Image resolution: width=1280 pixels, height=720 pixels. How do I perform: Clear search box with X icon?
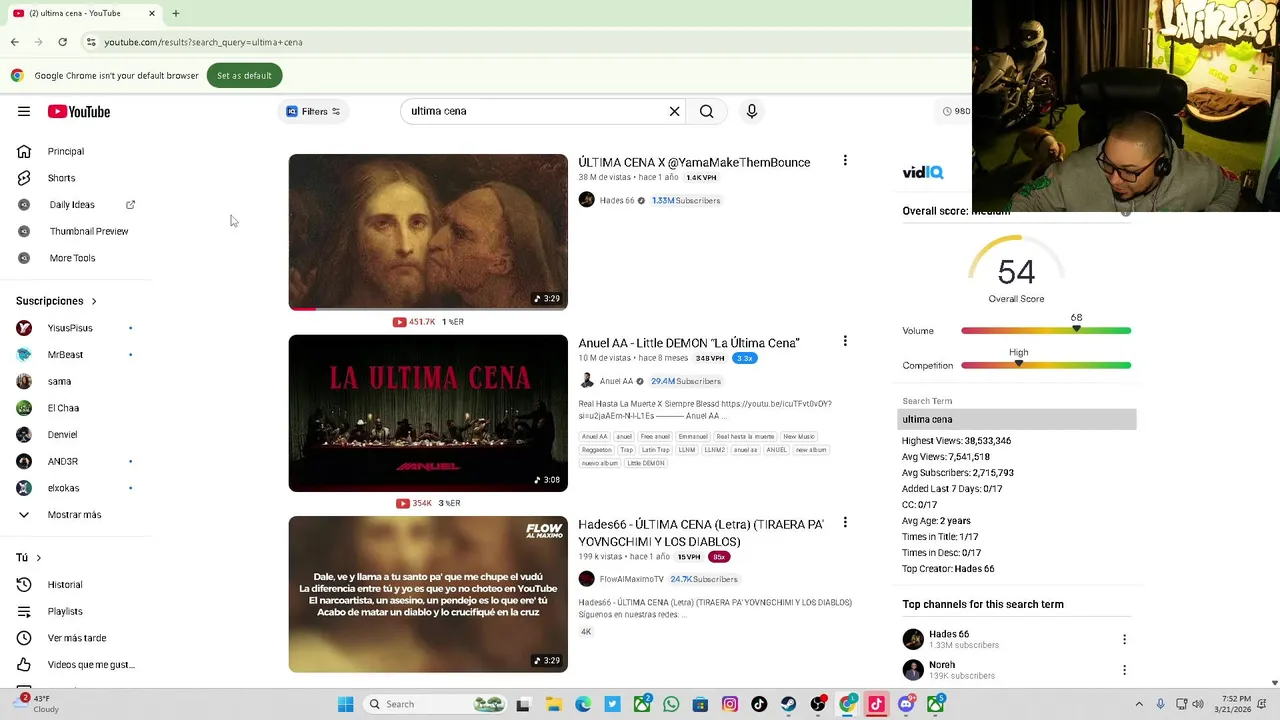click(674, 111)
